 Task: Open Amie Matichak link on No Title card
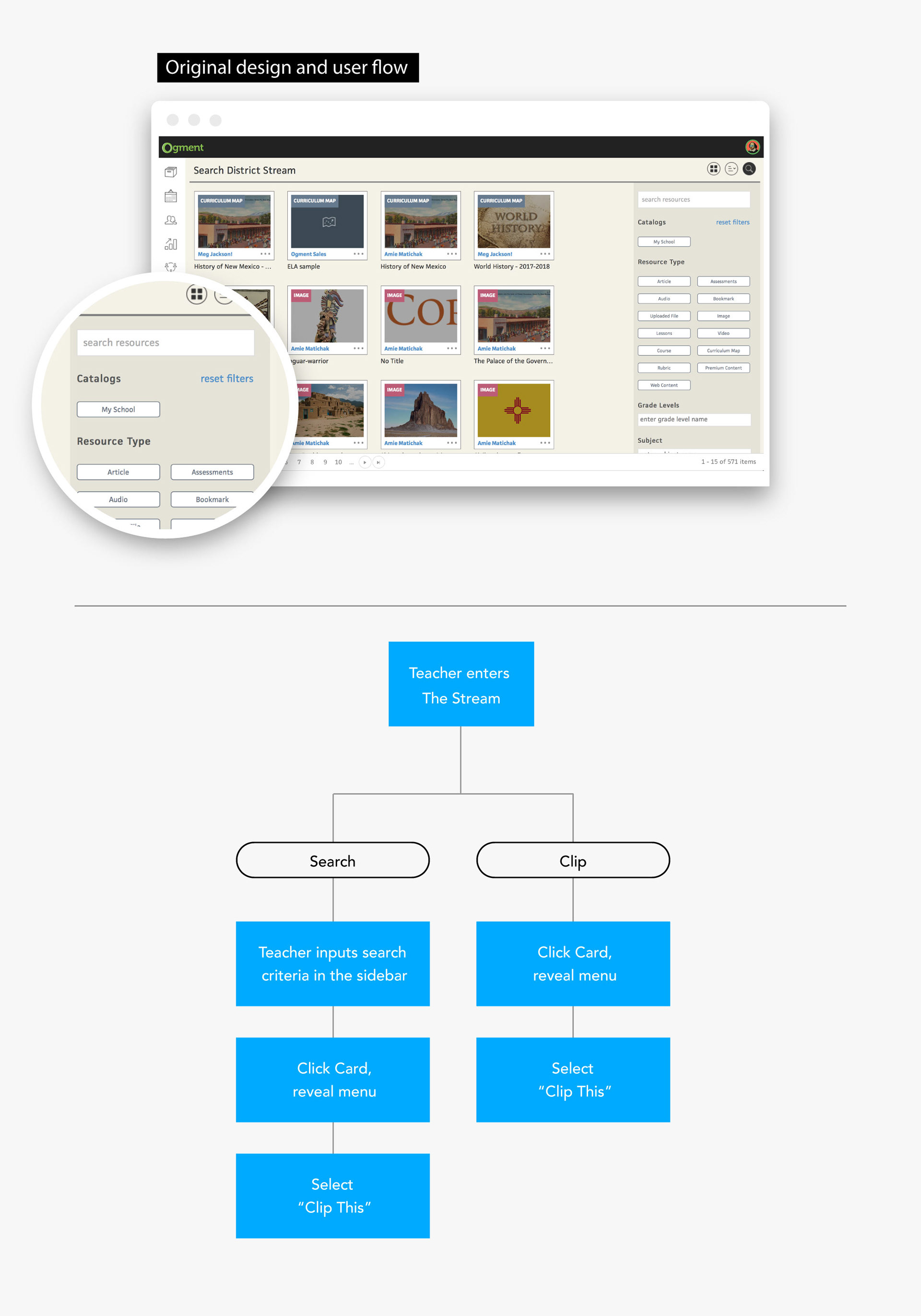(x=403, y=348)
